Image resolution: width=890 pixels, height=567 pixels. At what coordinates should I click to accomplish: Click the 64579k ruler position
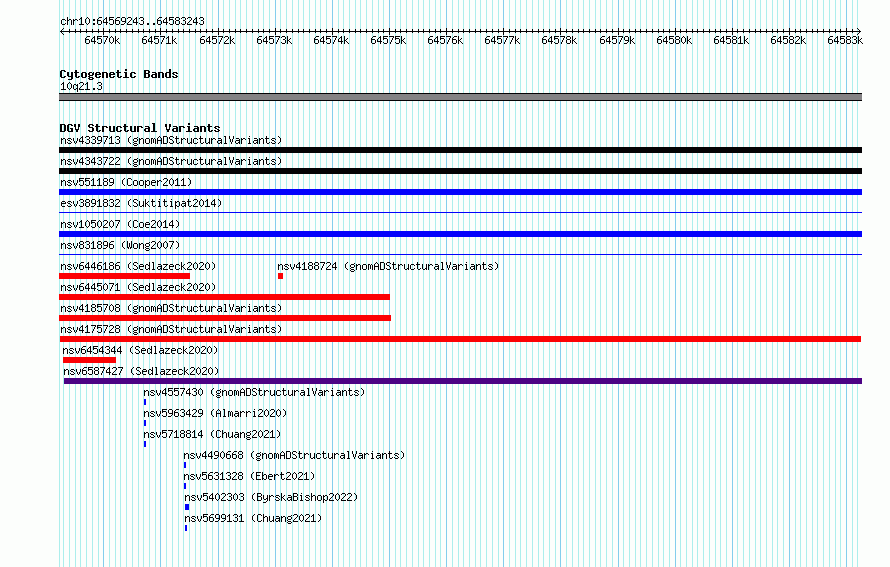pyautogui.click(x=617, y=40)
